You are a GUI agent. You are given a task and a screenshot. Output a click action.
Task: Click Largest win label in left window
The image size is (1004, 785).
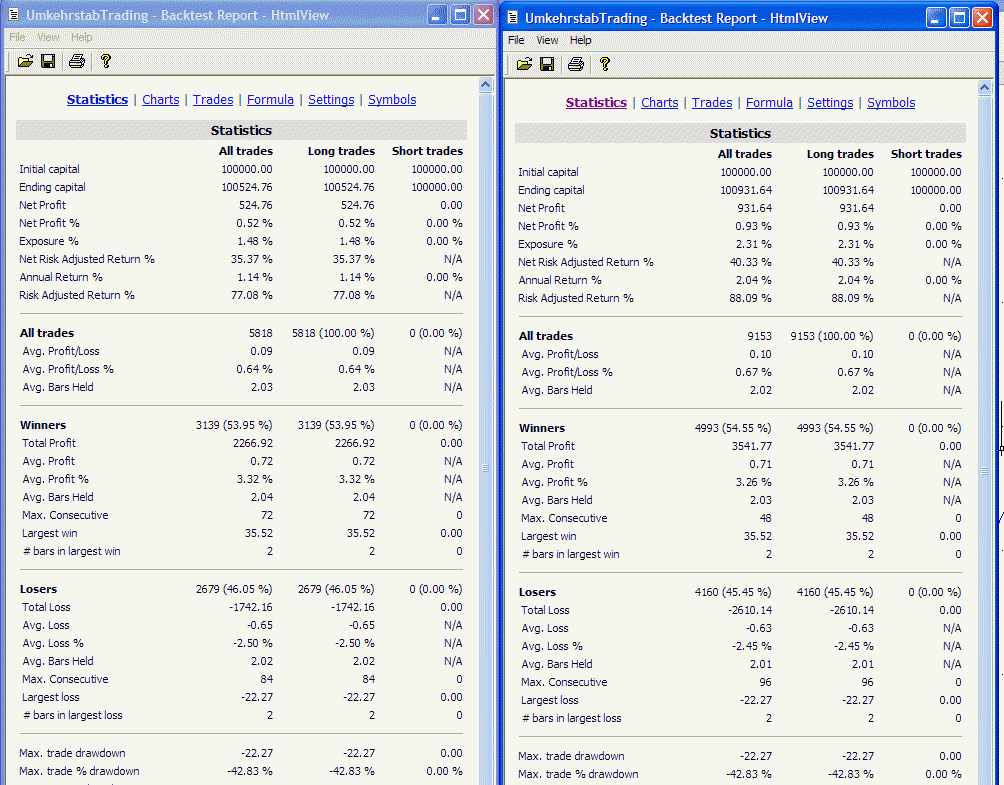pos(49,533)
